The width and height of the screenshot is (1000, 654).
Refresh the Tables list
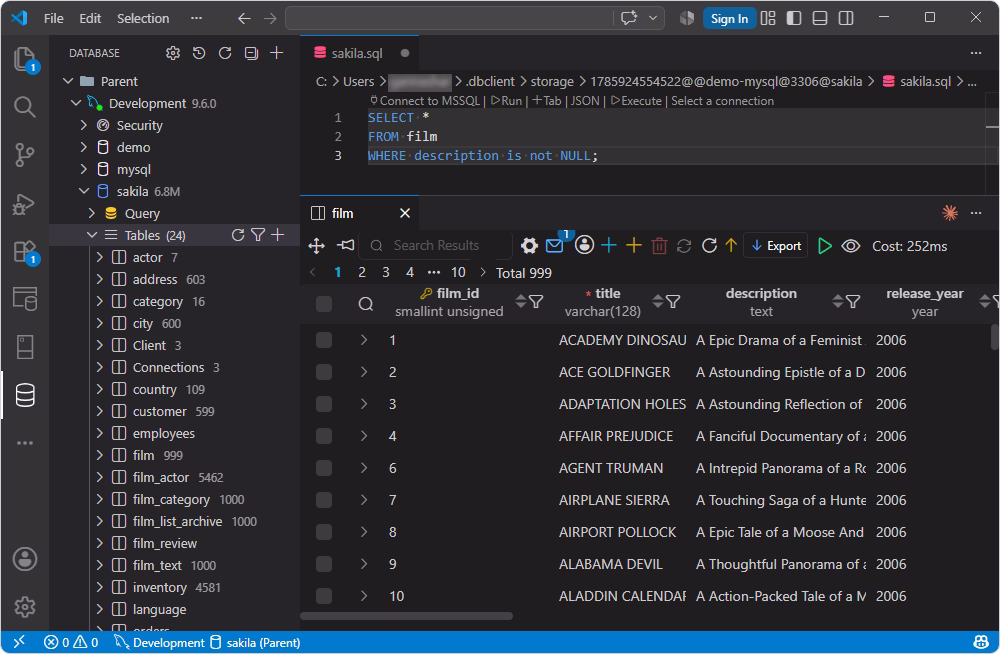coord(237,235)
